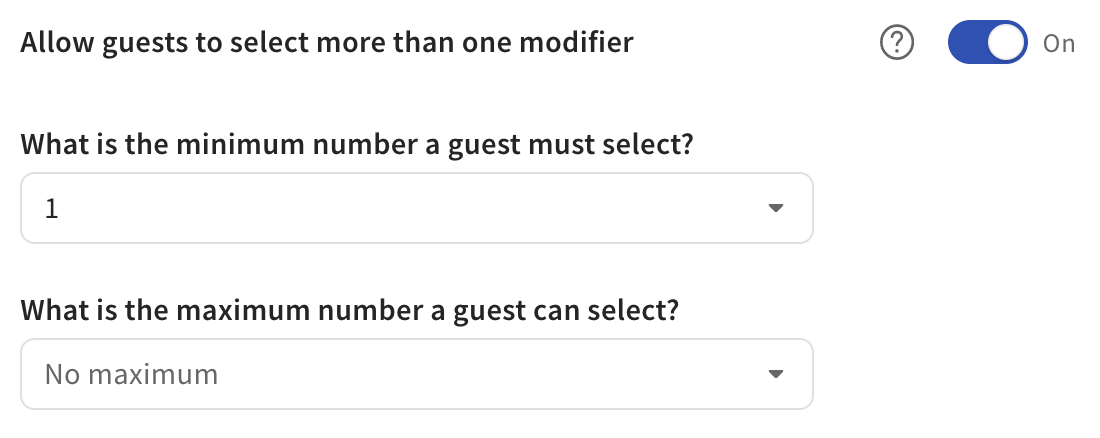This screenshot has height=438, width=1100.
Task: Open the minimum number dropdown
Action: (416, 209)
